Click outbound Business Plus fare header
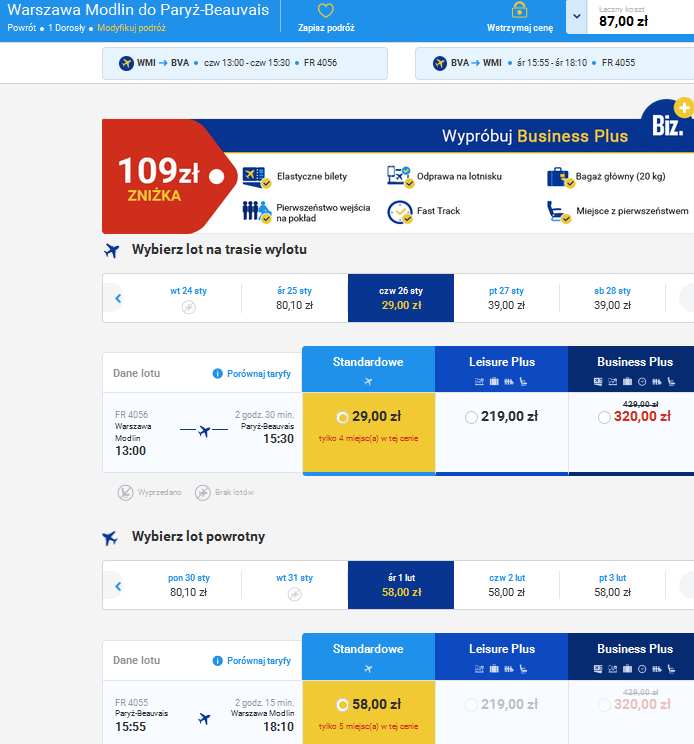Screen dimensions: 694x744 click(x=631, y=369)
